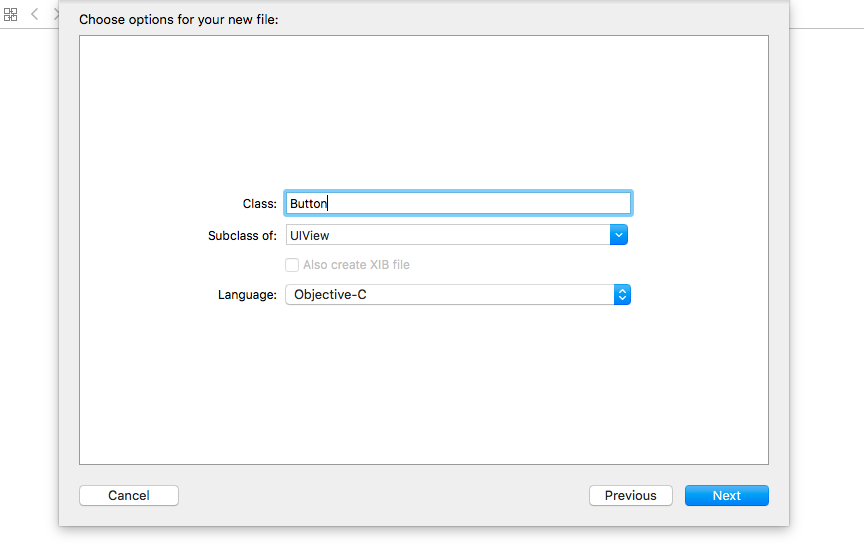
Task: Click UIView text in the Subclass combo box
Action: pos(310,236)
